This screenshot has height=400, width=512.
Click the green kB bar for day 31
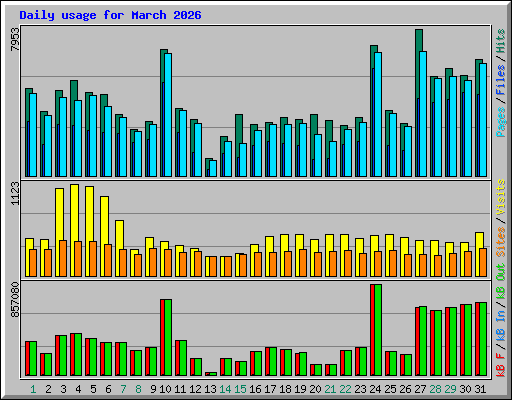(x=483, y=339)
